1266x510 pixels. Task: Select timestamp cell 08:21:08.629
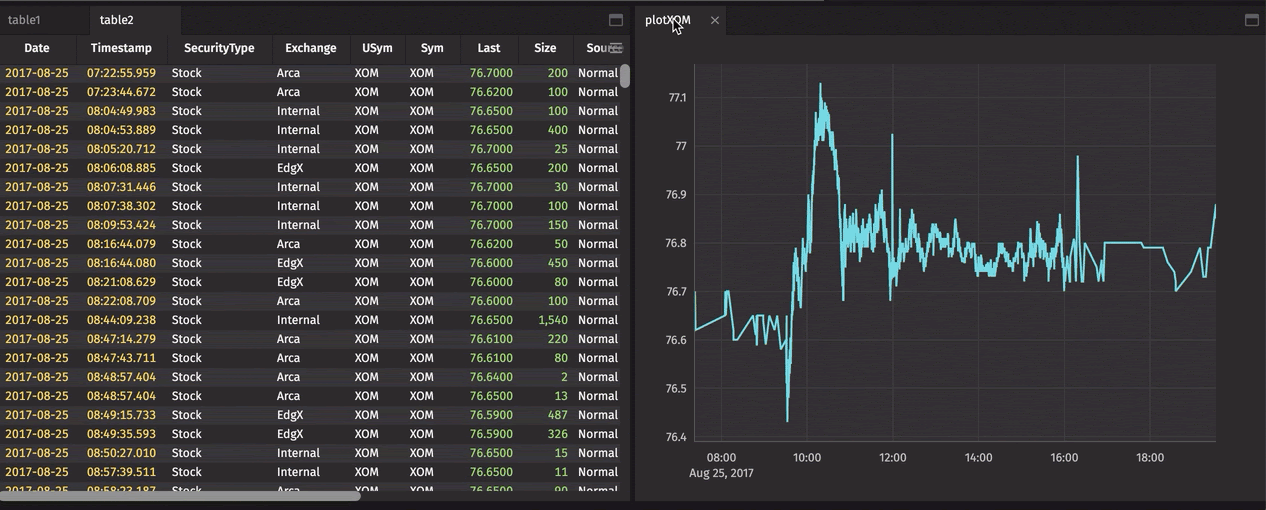[121, 282]
